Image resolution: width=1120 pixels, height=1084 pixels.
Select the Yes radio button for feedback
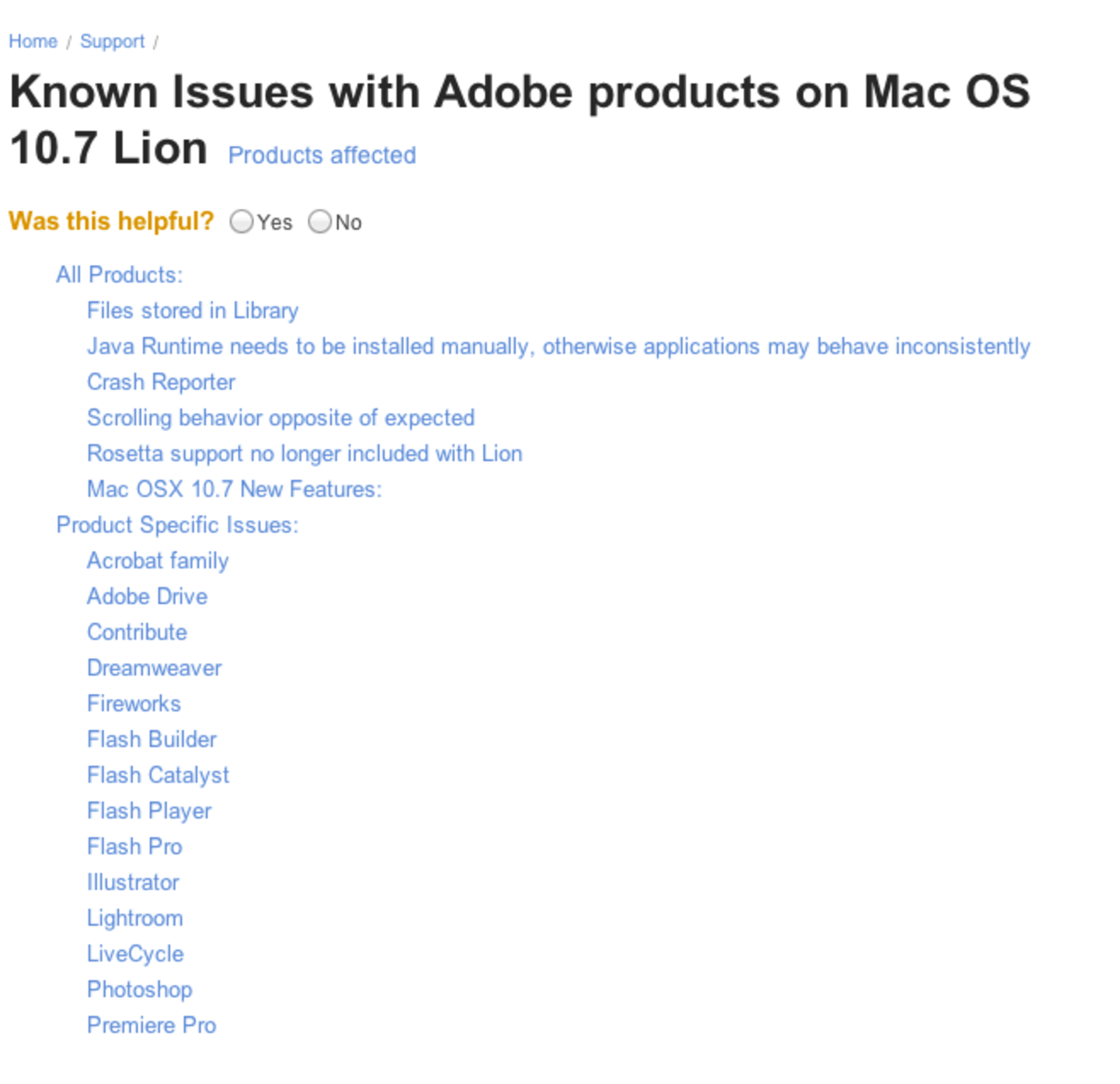(241, 223)
